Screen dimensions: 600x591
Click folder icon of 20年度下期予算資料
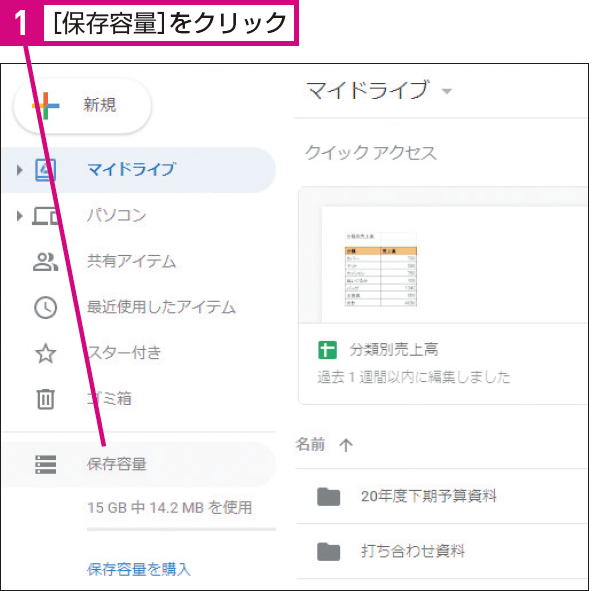pos(328,497)
